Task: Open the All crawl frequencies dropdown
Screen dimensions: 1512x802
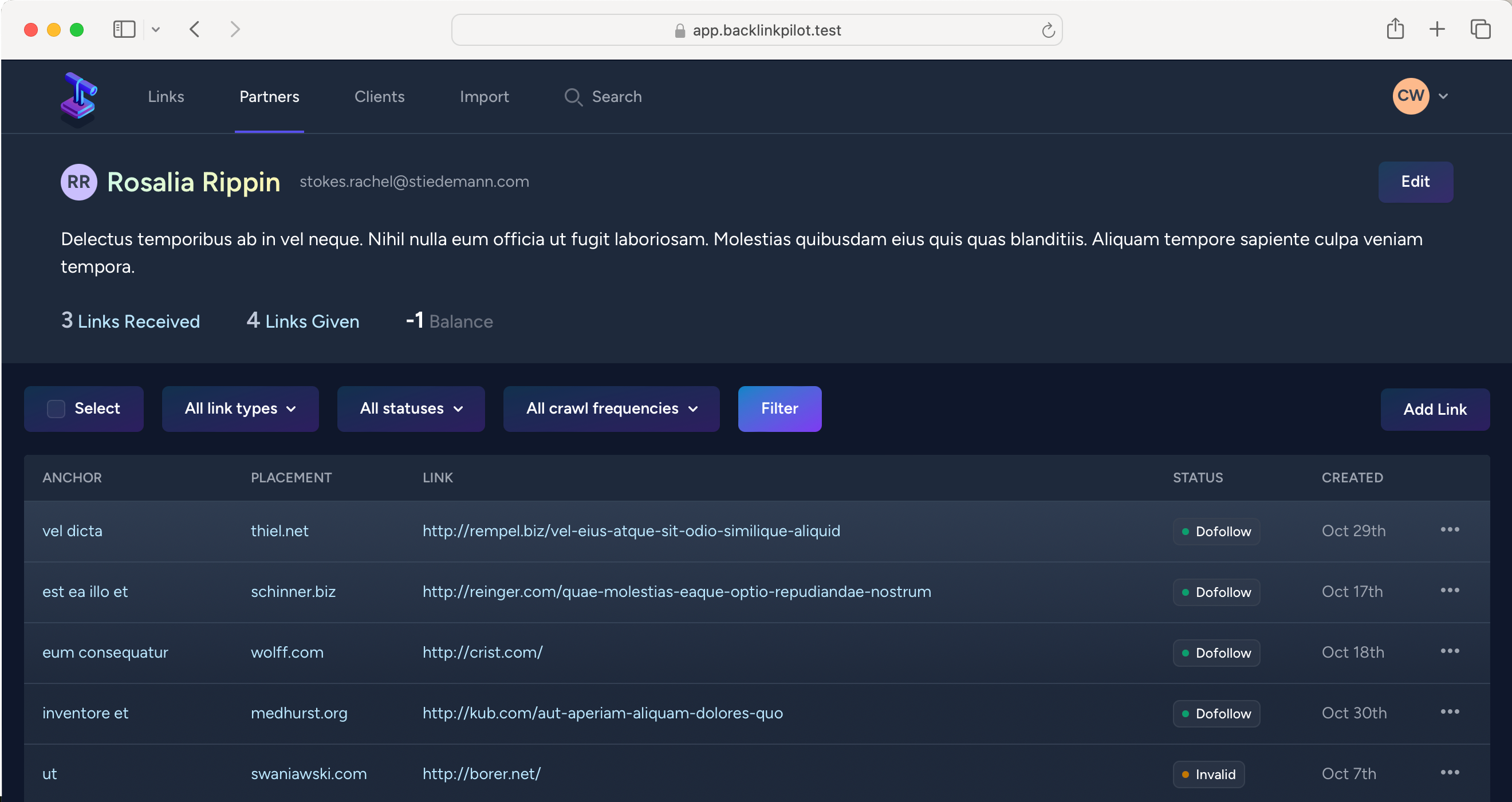Action: click(x=611, y=408)
